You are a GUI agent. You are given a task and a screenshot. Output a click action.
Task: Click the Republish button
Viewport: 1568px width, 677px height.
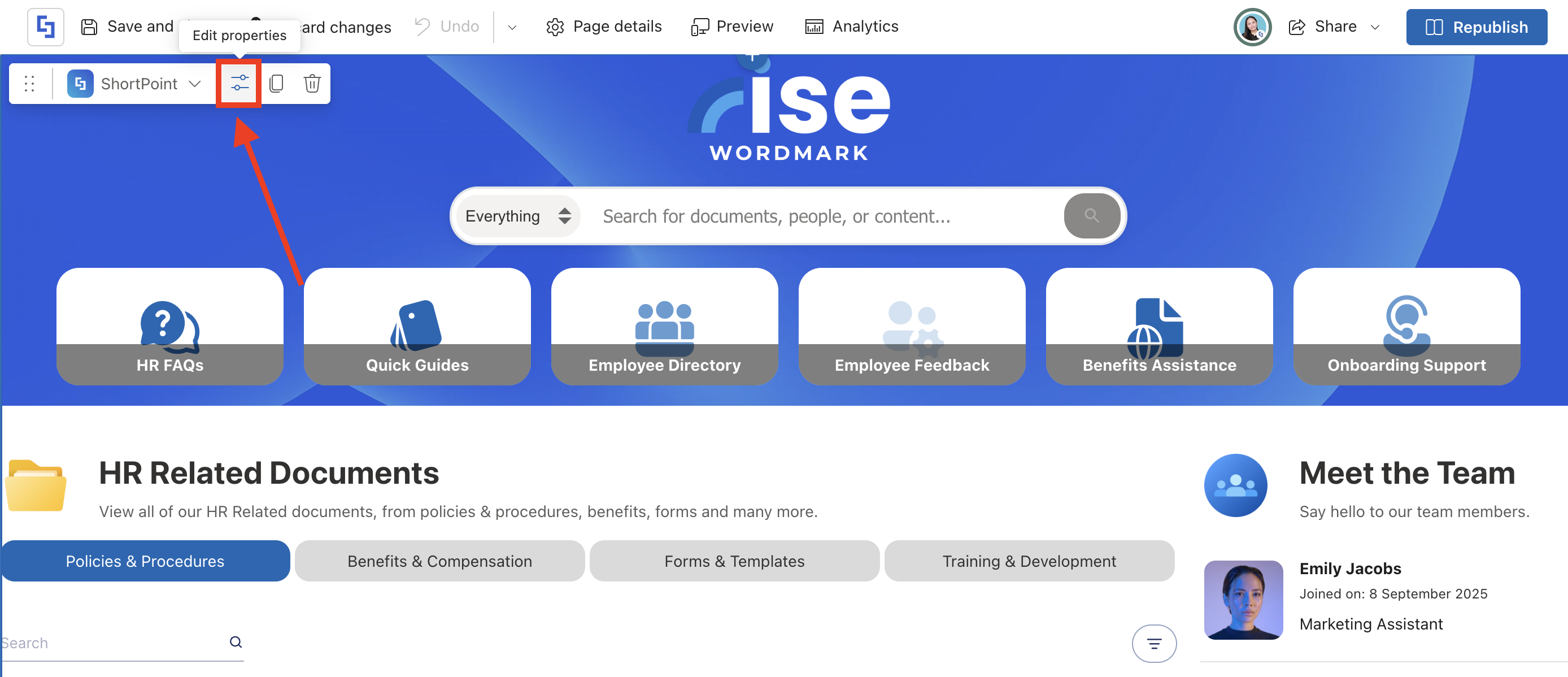click(x=1476, y=27)
